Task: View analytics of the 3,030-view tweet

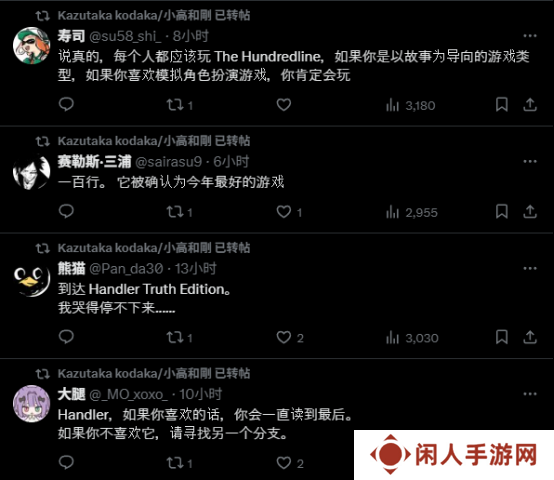Action: point(412,338)
